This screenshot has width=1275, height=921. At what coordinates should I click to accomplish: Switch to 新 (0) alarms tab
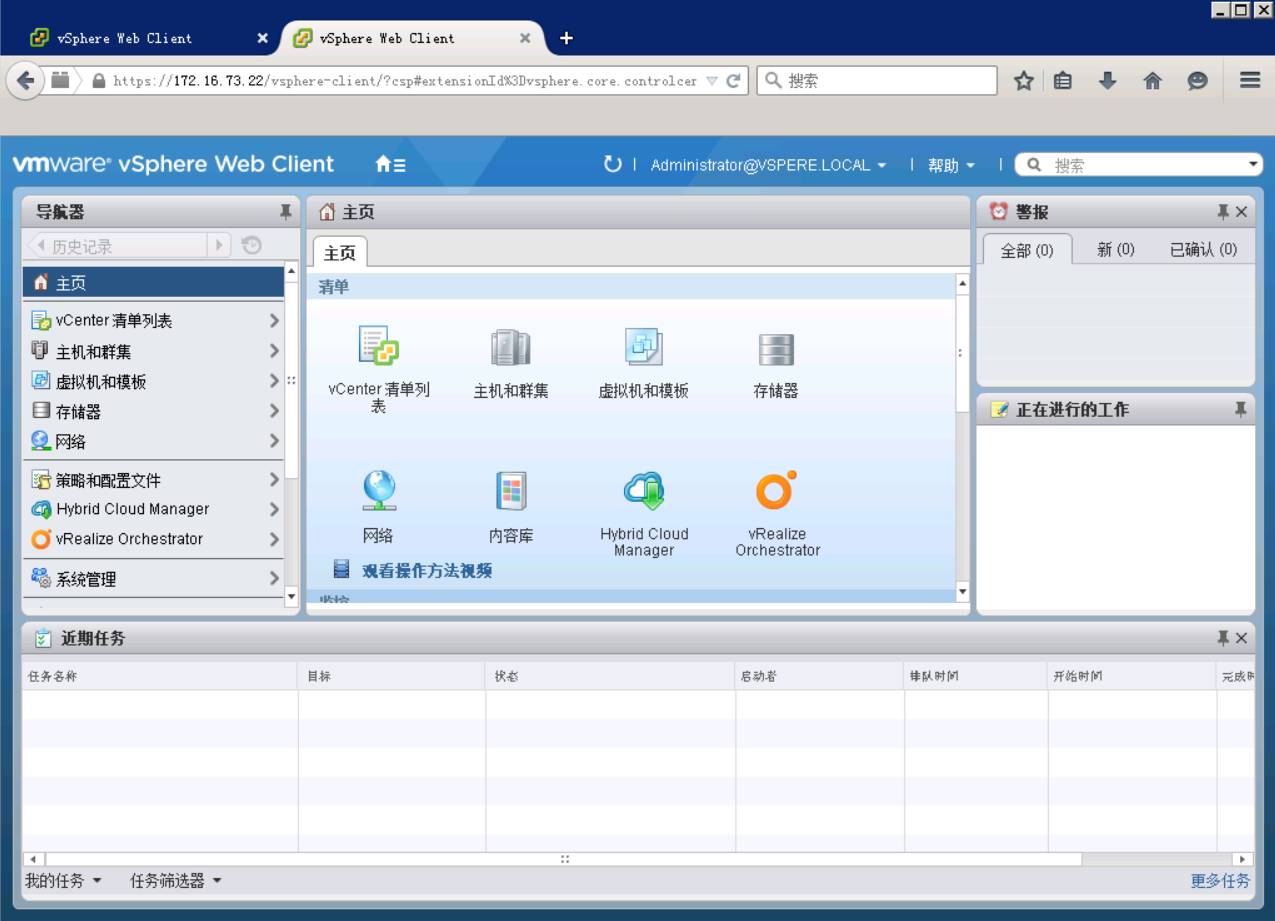[1115, 250]
